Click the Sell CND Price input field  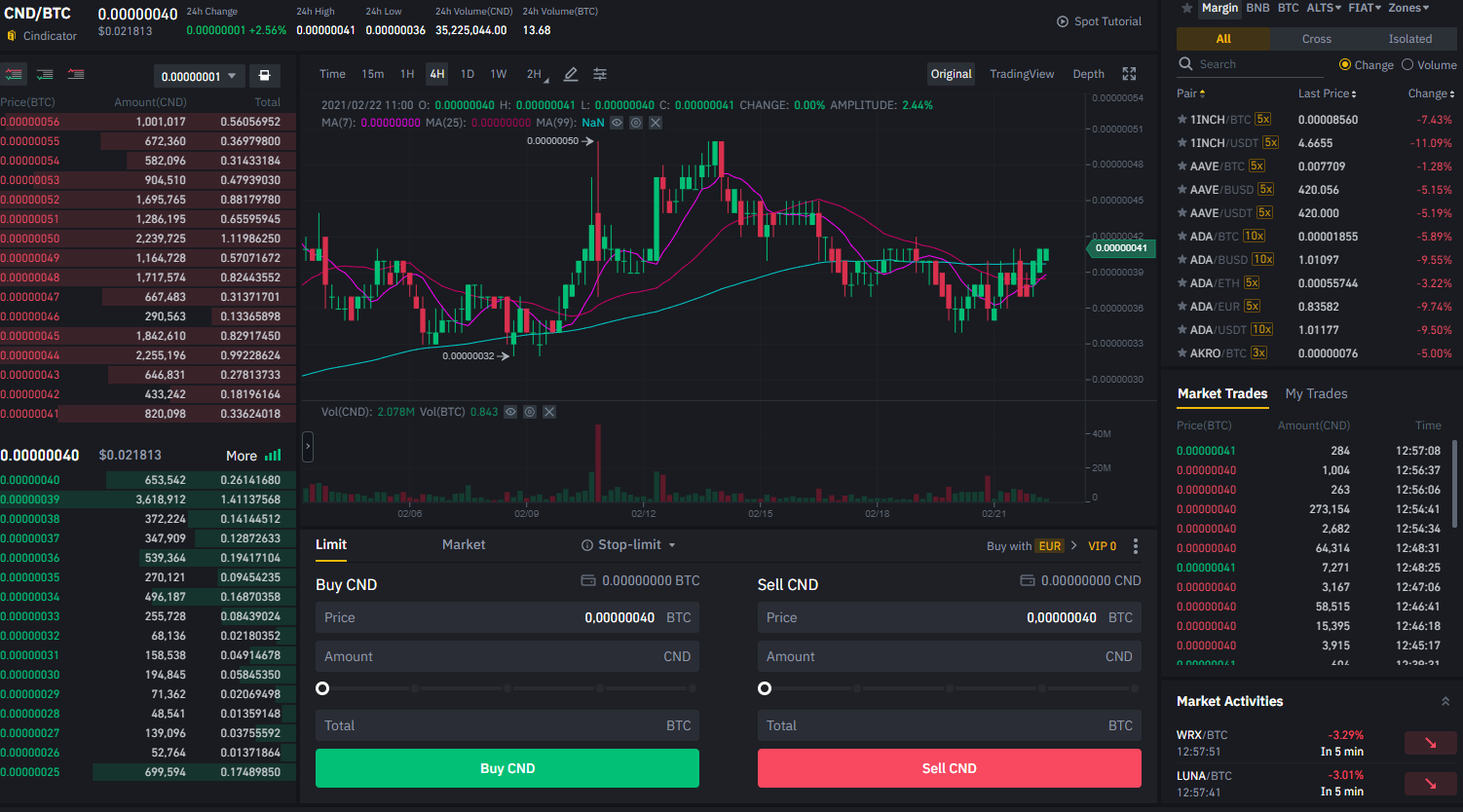[x=950, y=617]
